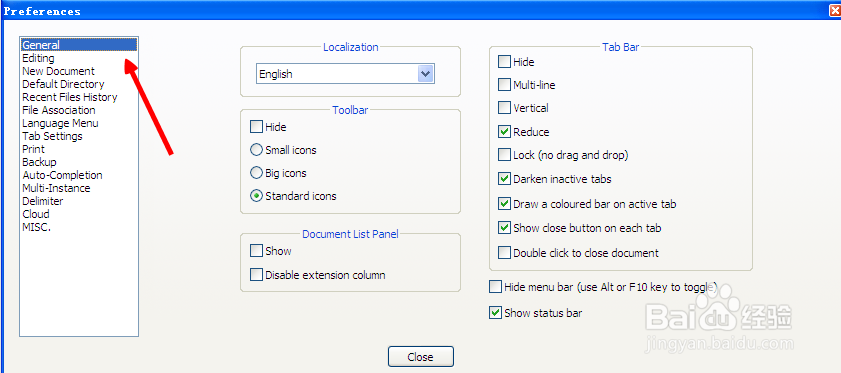This screenshot has width=841, height=373.
Task: Select Recent Files History in the list
Action: click(70, 97)
